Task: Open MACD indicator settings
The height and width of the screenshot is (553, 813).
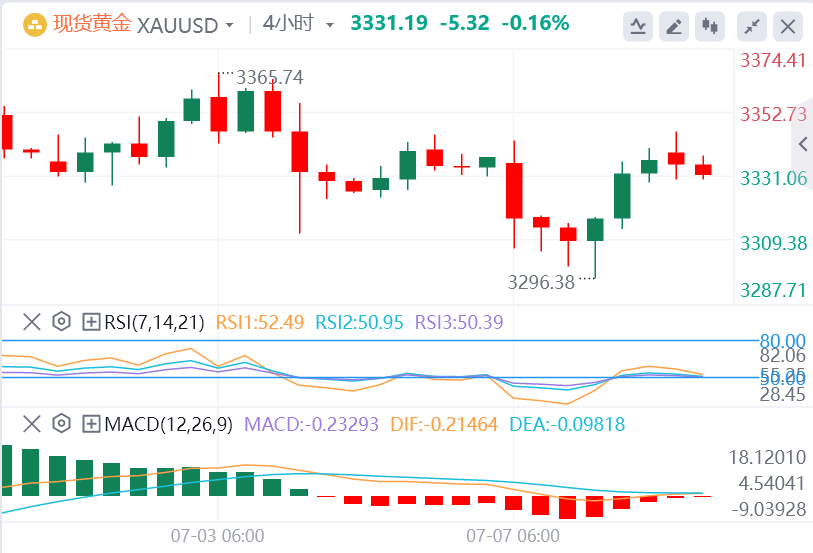Action: pos(61,424)
